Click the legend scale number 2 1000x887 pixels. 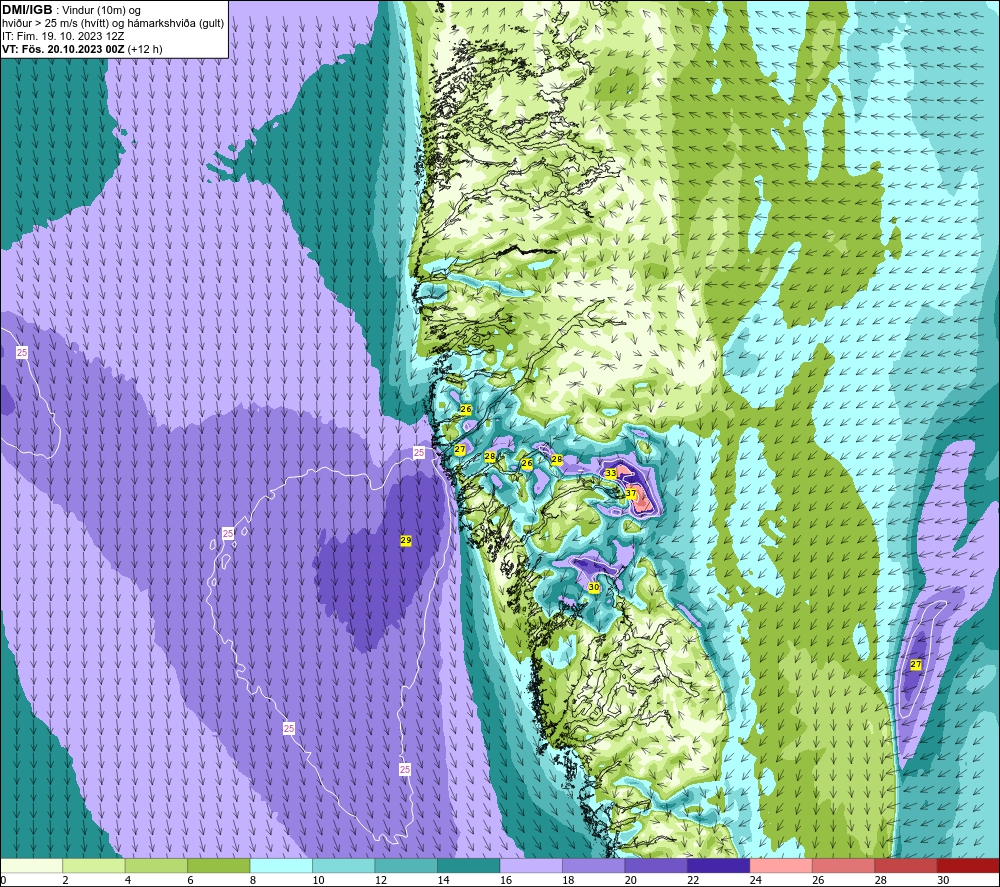(66, 880)
